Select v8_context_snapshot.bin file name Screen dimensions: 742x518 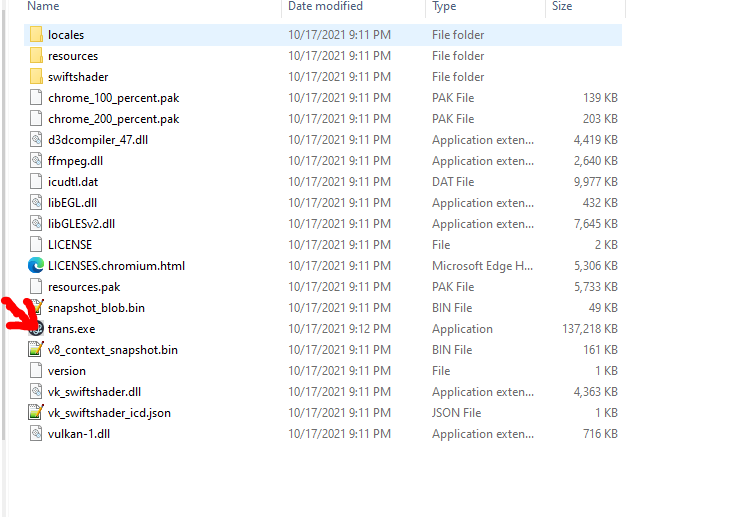[x=113, y=350]
